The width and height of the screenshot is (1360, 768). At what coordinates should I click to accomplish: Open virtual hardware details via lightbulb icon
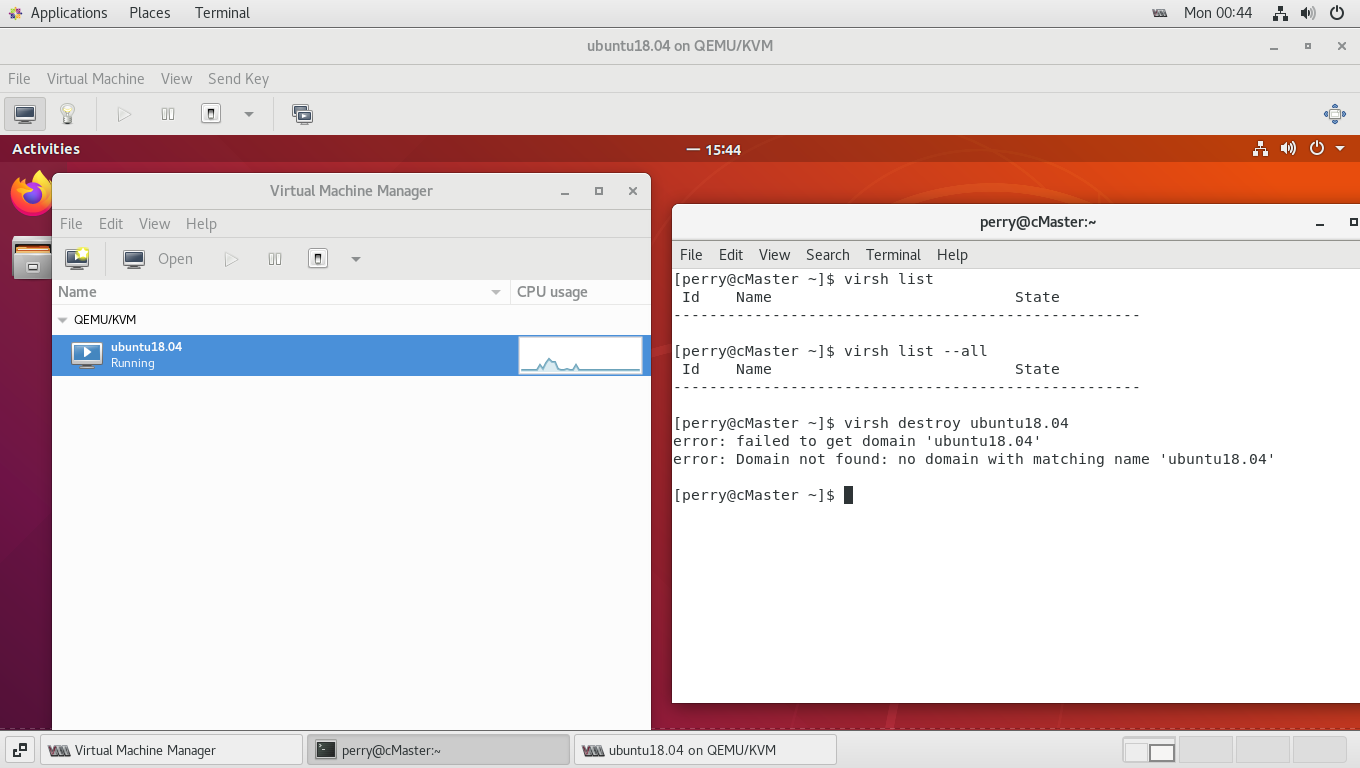point(66,113)
